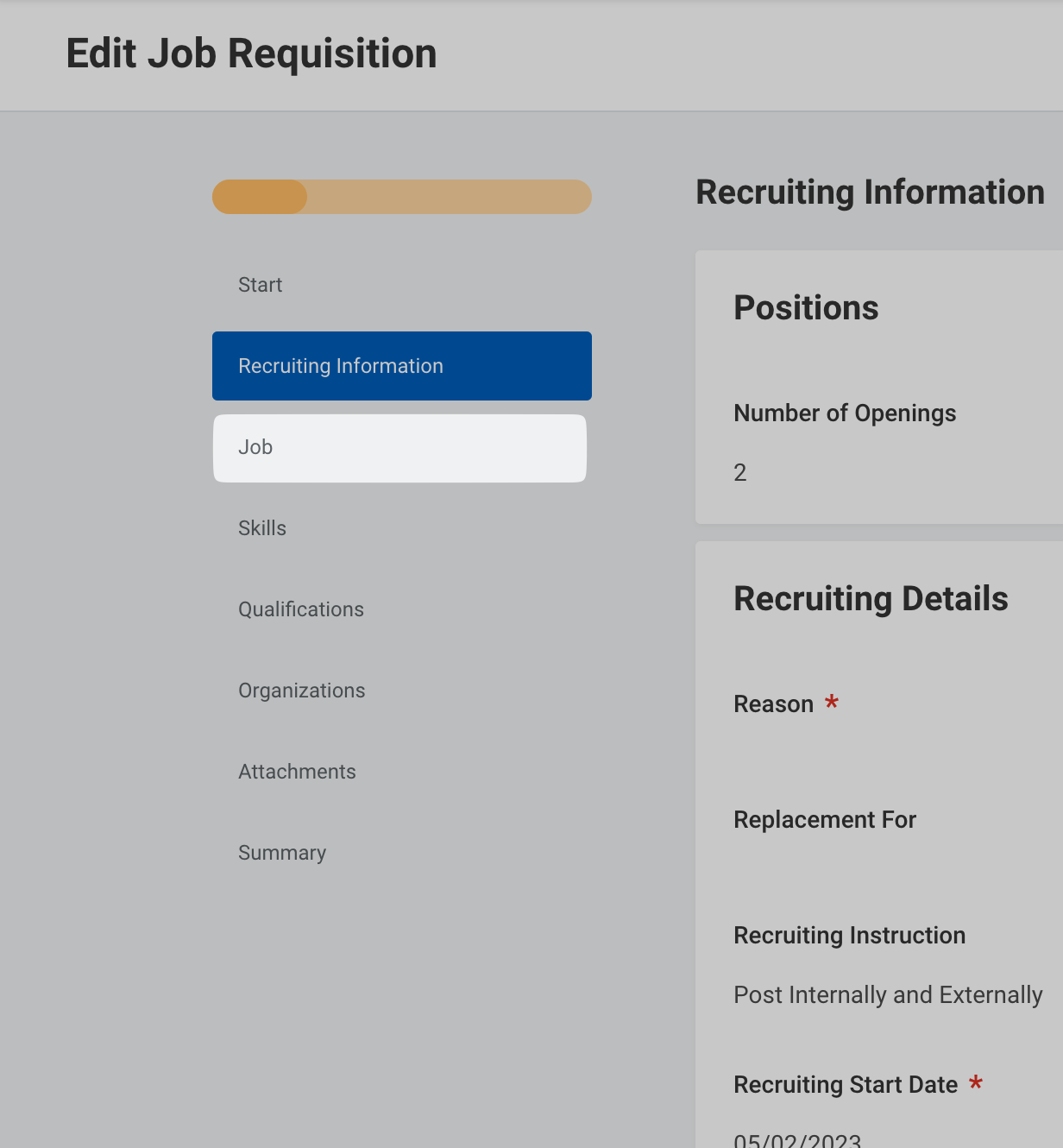This screenshot has height=1148, width=1063.
Task: Click the Reason field label
Action: coord(774,704)
